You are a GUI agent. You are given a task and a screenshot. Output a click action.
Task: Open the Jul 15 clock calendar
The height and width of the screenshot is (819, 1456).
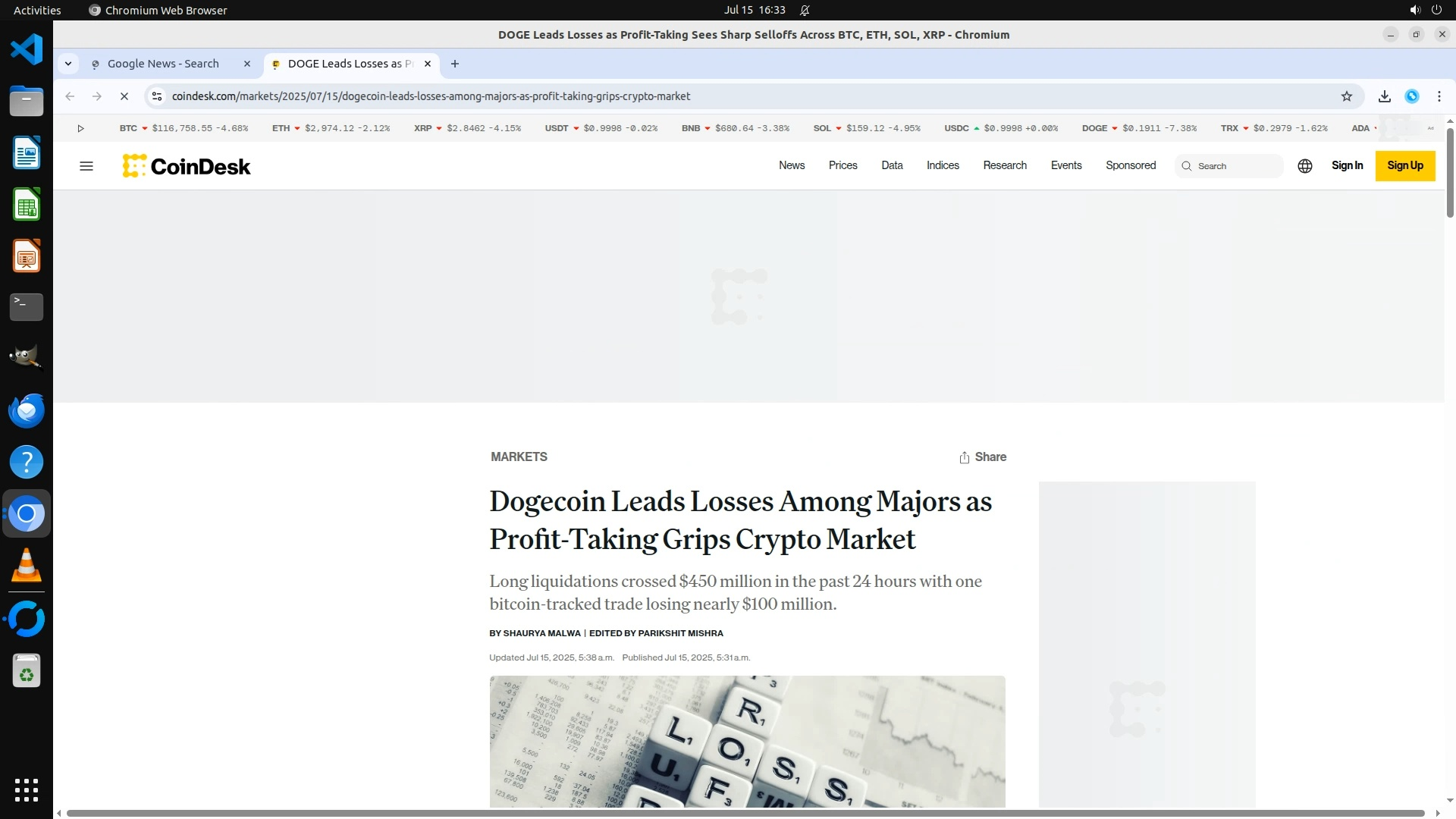tap(754, 11)
